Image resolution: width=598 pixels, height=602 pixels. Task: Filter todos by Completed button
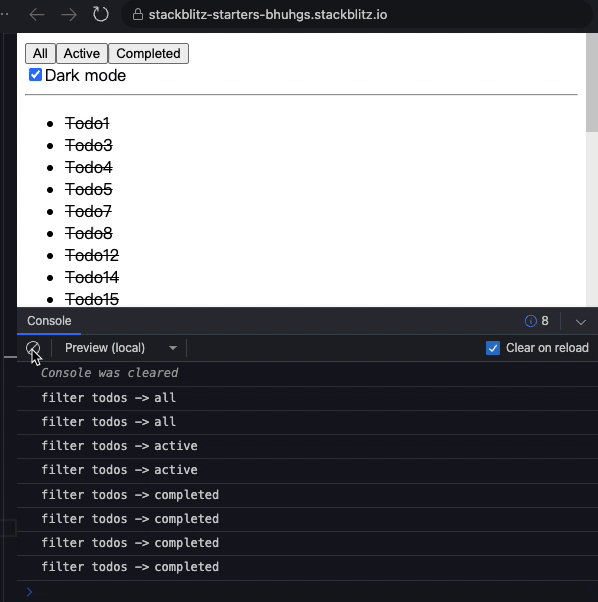148,53
